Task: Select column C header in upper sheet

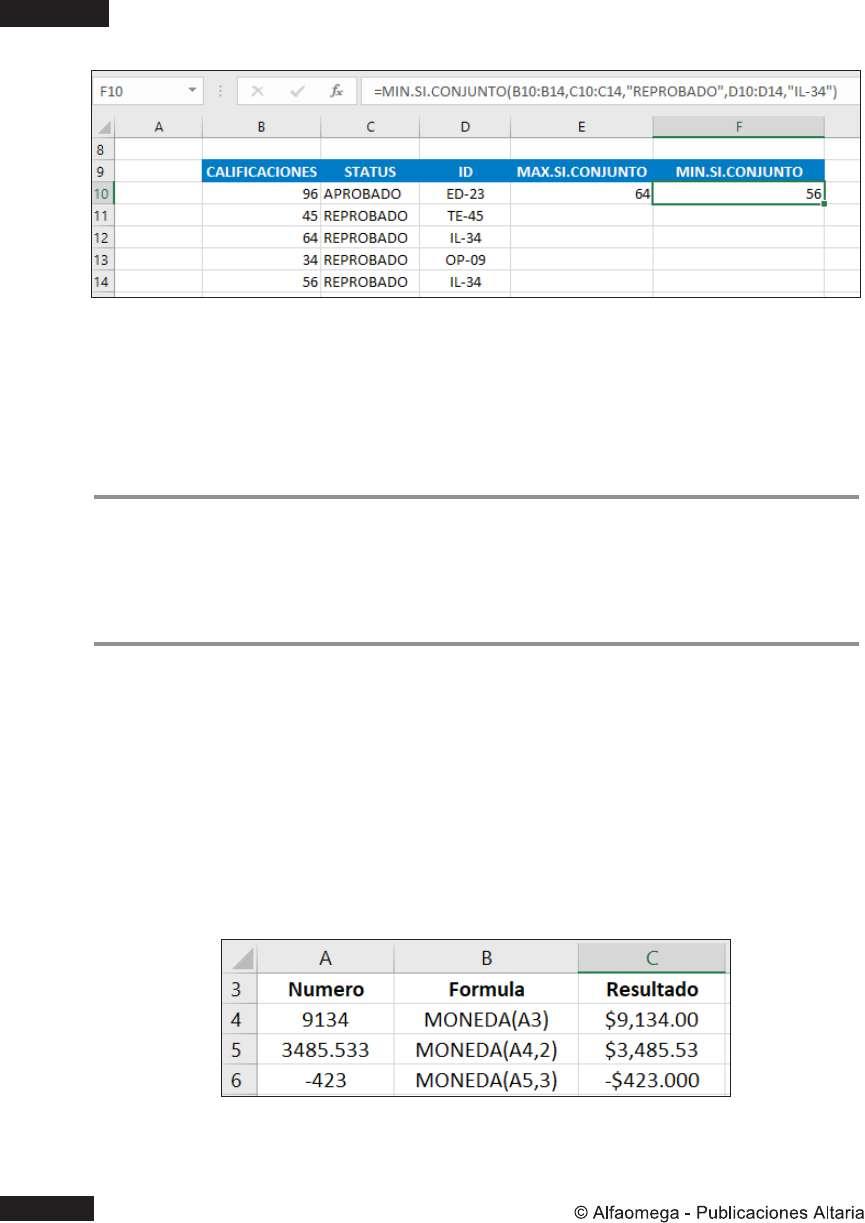Action: pyautogui.click(x=370, y=127)
